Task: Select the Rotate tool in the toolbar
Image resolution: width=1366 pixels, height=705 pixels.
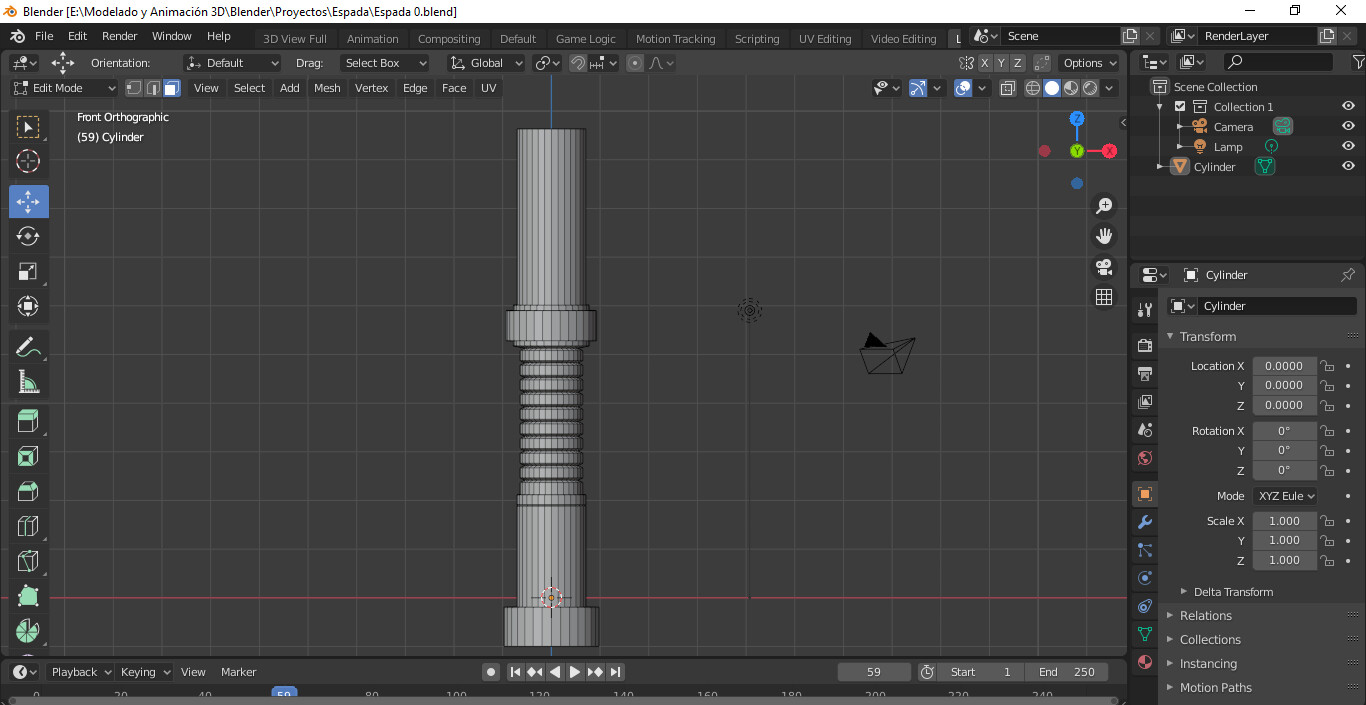Action: (x=28, y=236)
